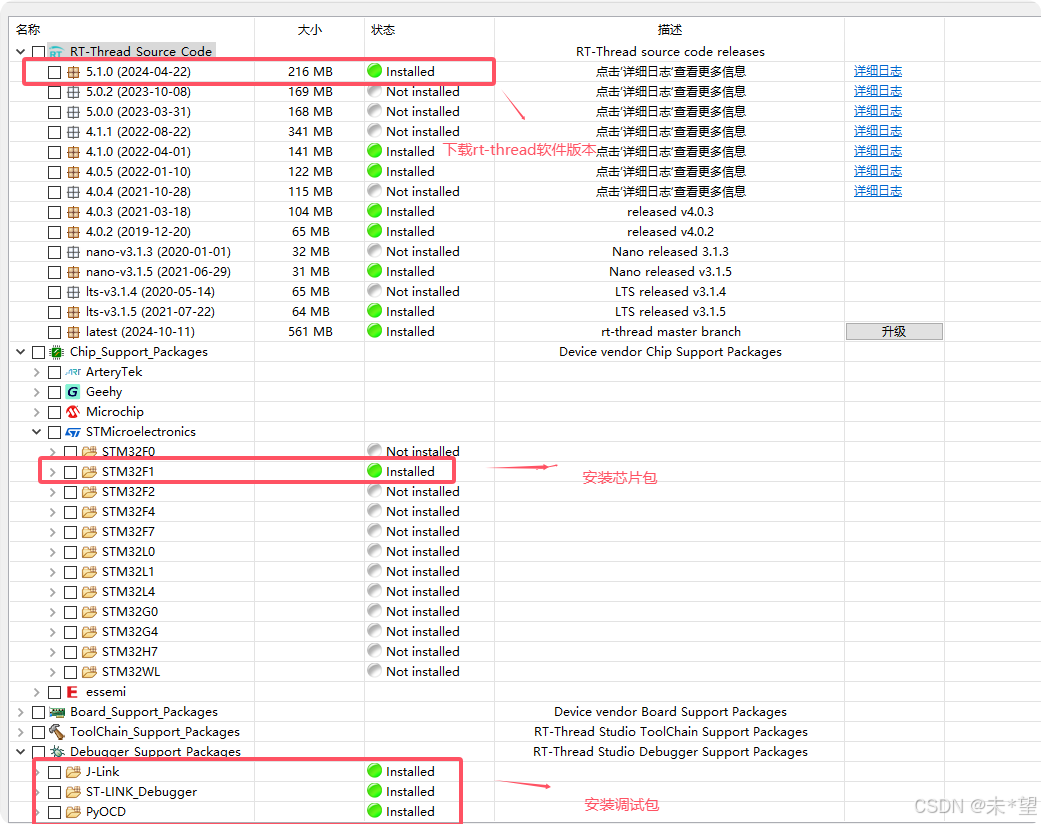Viewport: 1041px width, 824px height.
Task: Click the STM32F1 folder icon
Action: click(90, 472)
